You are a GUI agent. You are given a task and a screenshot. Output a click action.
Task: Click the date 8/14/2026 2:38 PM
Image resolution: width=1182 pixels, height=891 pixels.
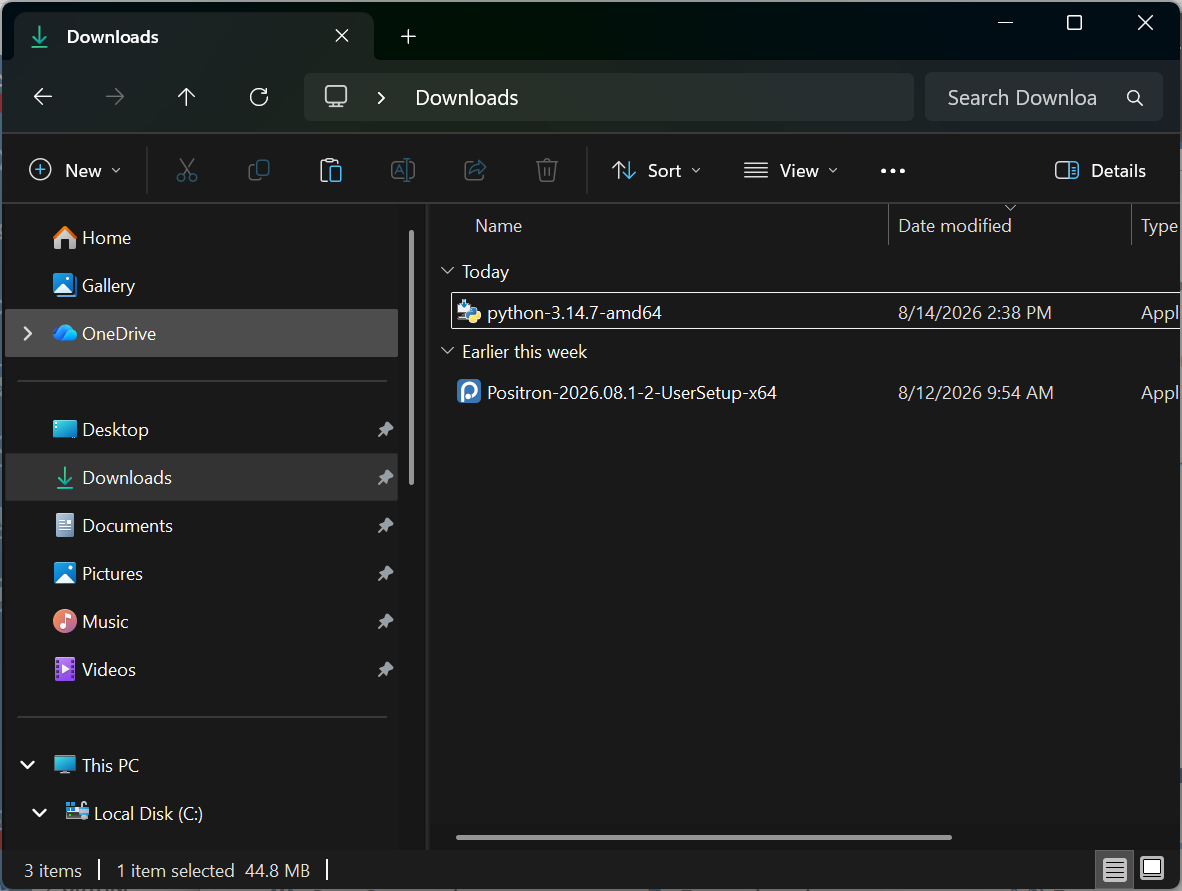[974, 313]
